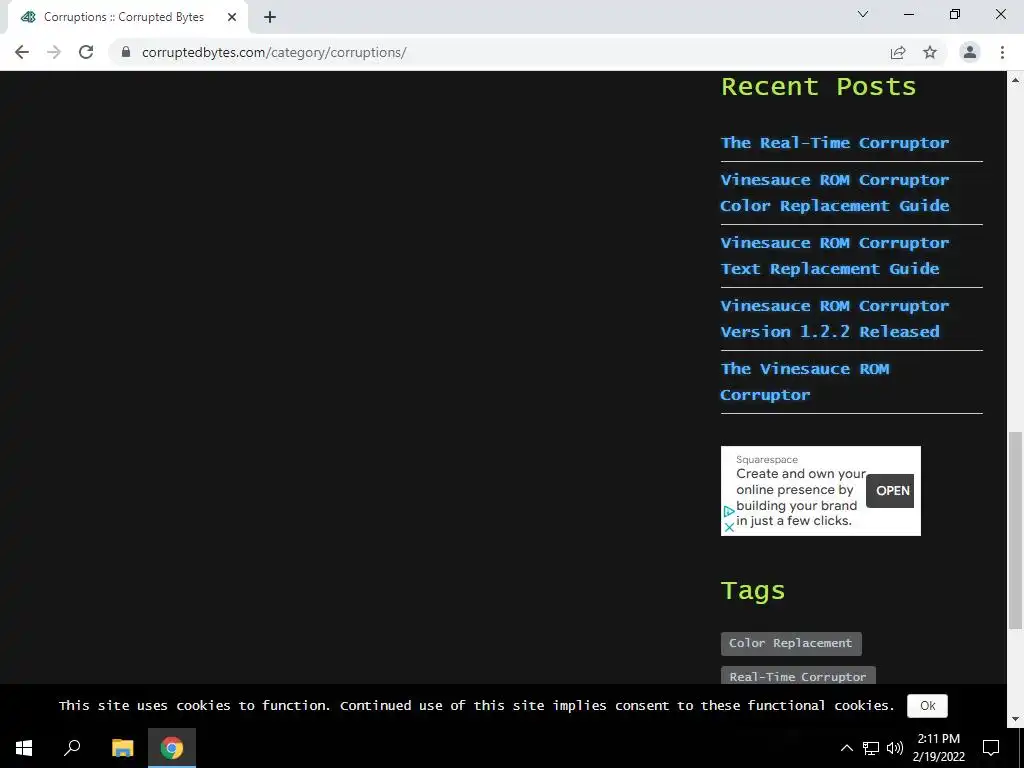1024x768 pixels.
Task: Open clock showing 2:11 PM
Action: click(x=938, y=748)
